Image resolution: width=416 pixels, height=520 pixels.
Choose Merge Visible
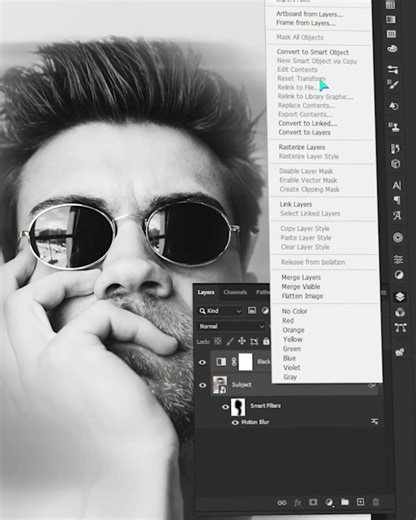coord(301,287)
